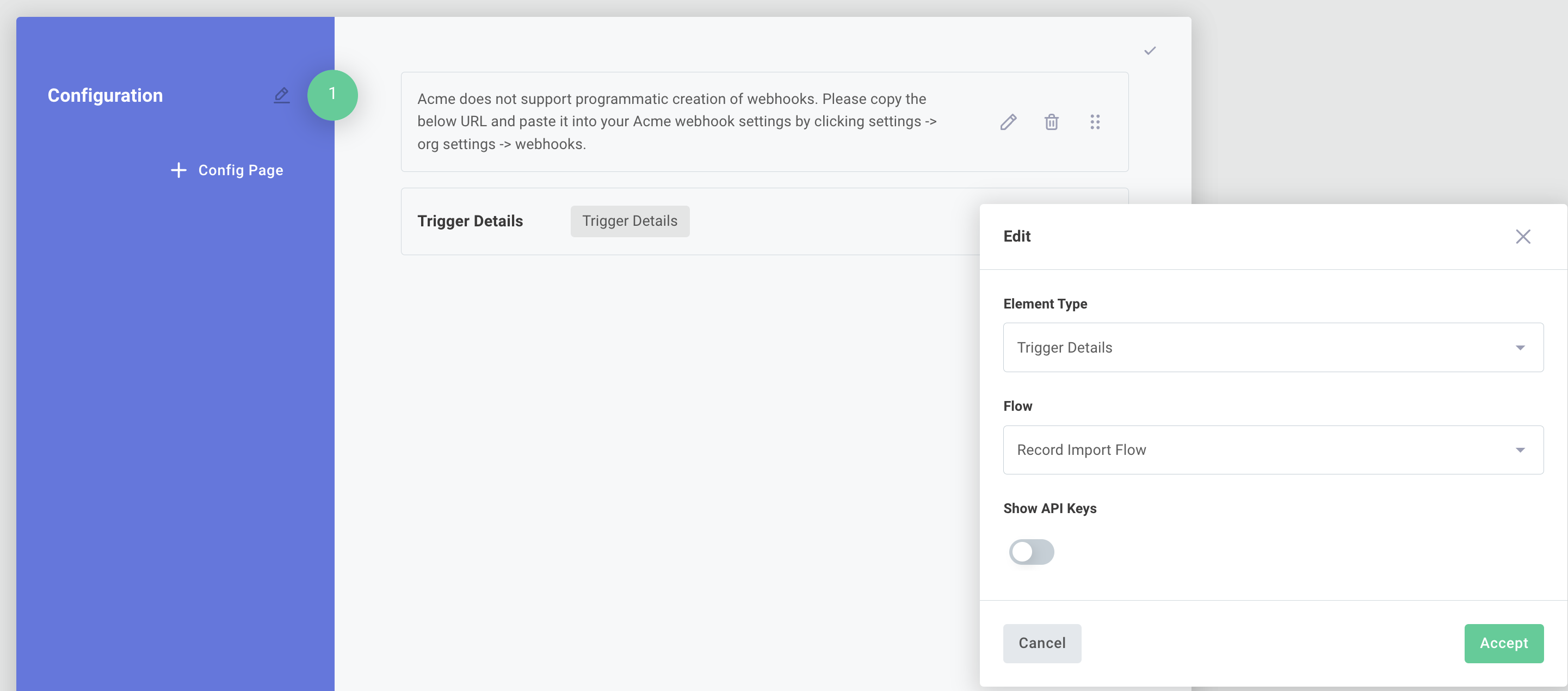Delete the webhook instructions block

coord(1052,122)
